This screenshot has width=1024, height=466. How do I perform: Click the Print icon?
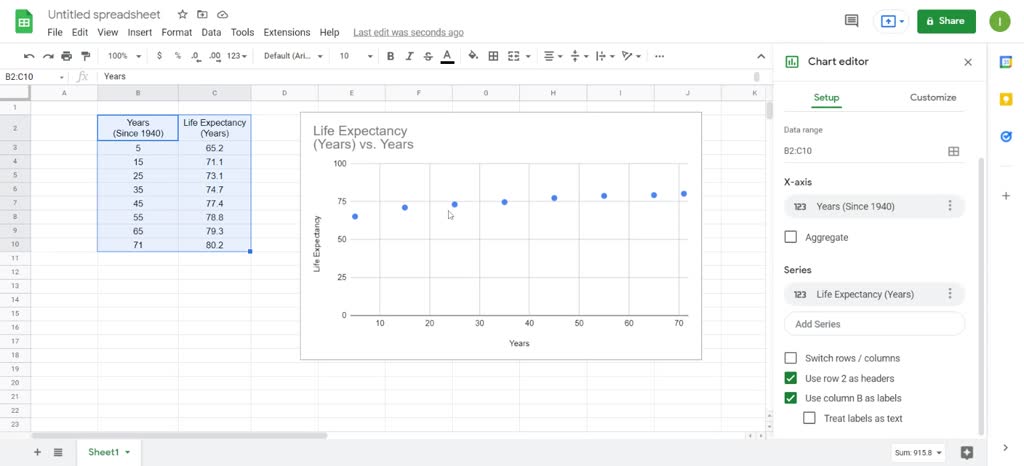click(x=67, y=56)
